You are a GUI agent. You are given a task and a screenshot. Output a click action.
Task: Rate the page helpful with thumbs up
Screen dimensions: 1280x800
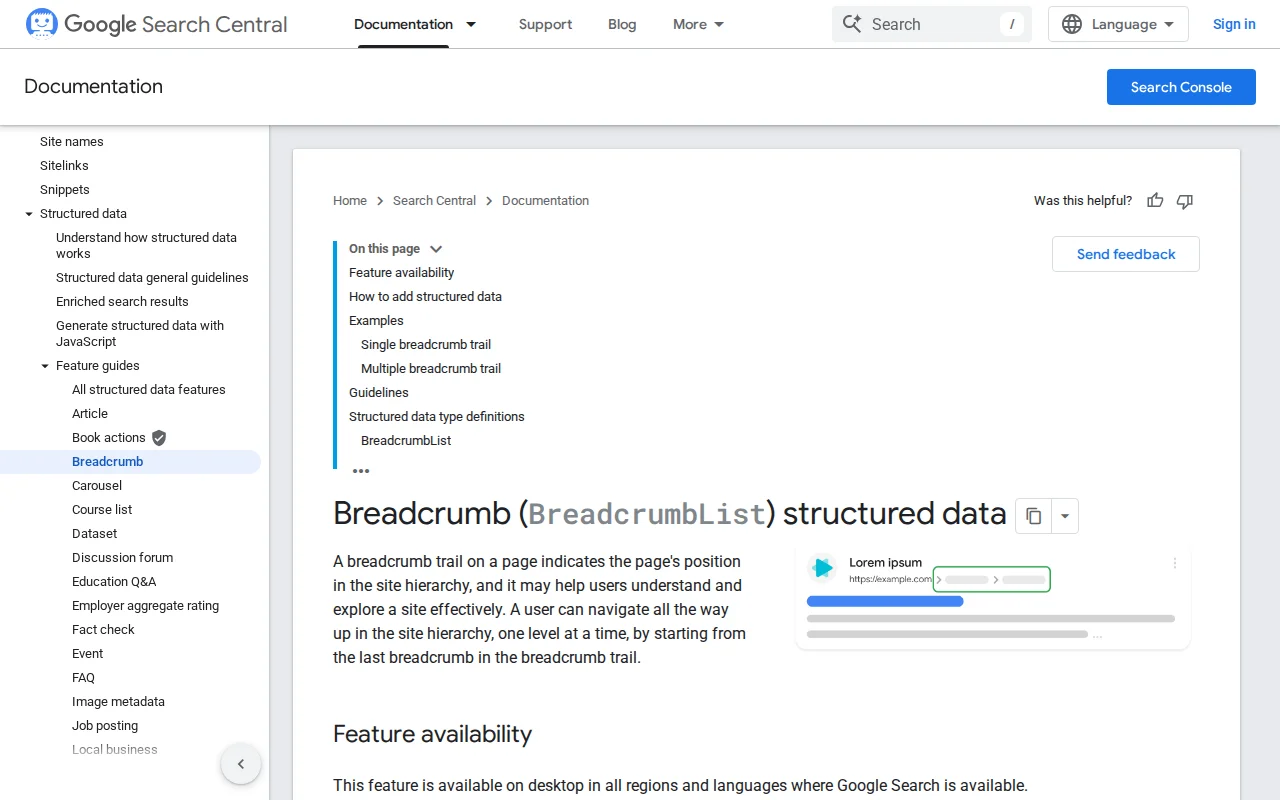click(1155, 201)
